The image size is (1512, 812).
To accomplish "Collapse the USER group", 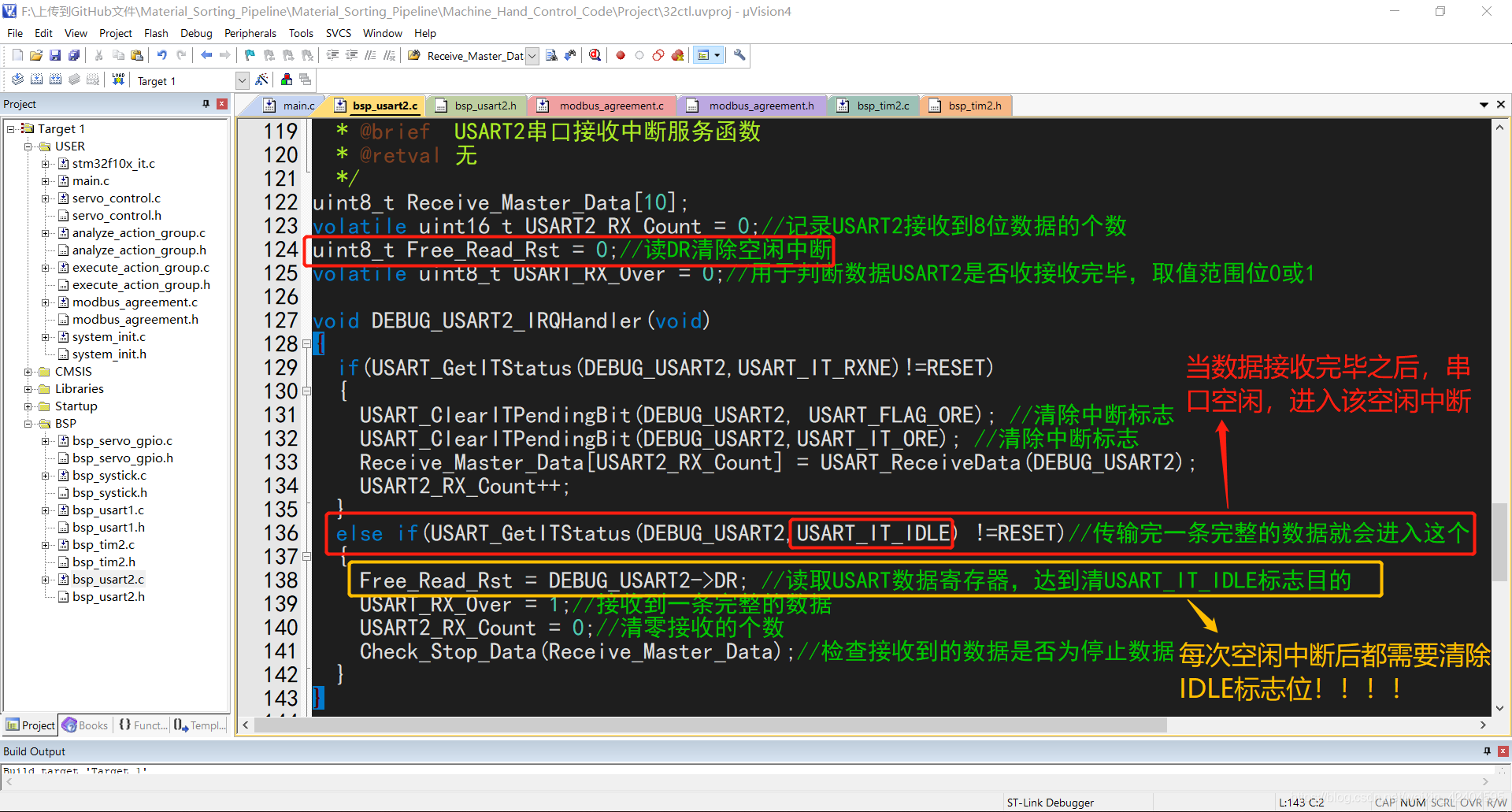I will (28, 146).
